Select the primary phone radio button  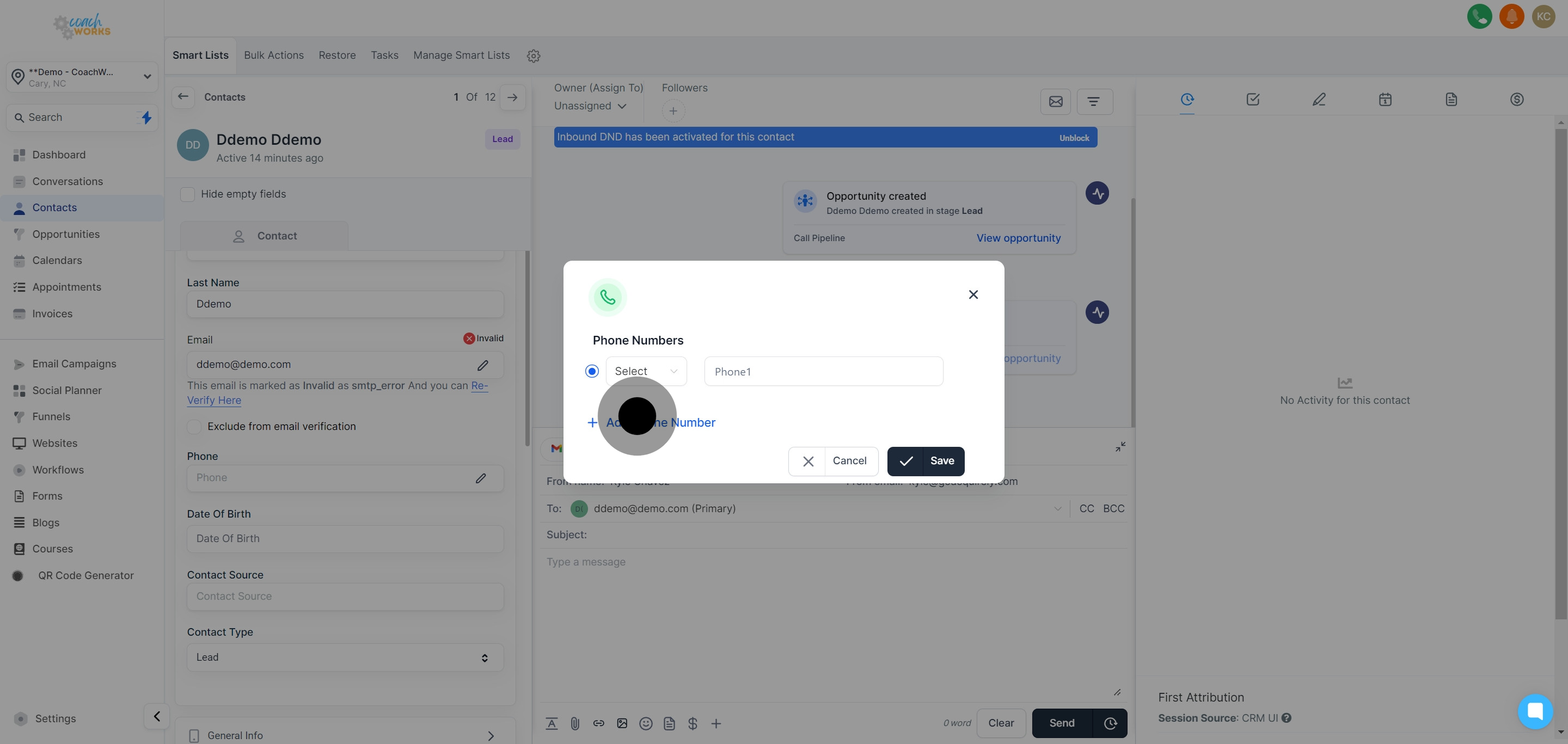pyautogui.click(x=592, y=371)
